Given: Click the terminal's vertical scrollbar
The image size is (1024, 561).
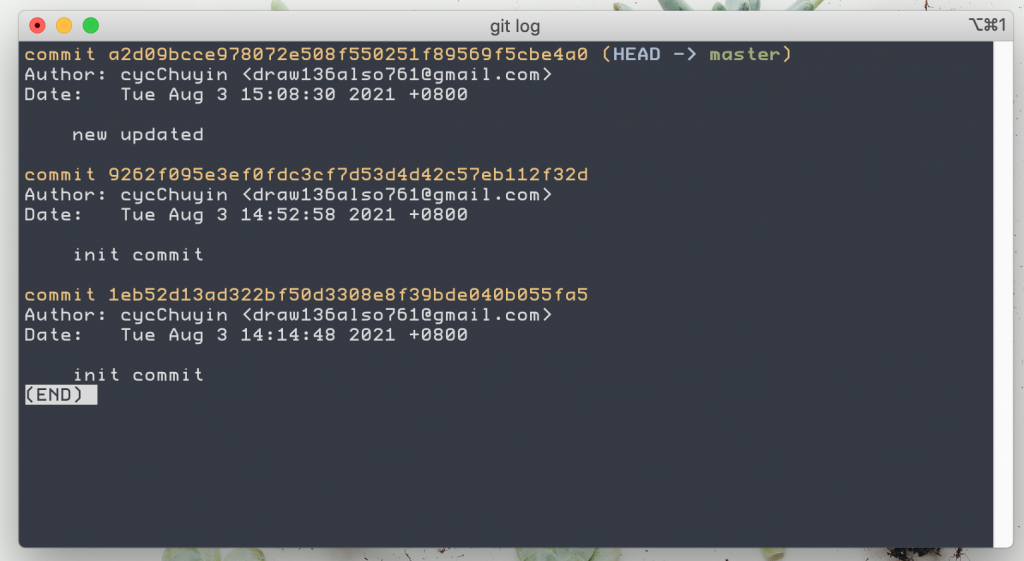Looking at the screenshot, I should (x=1003, y=294).
